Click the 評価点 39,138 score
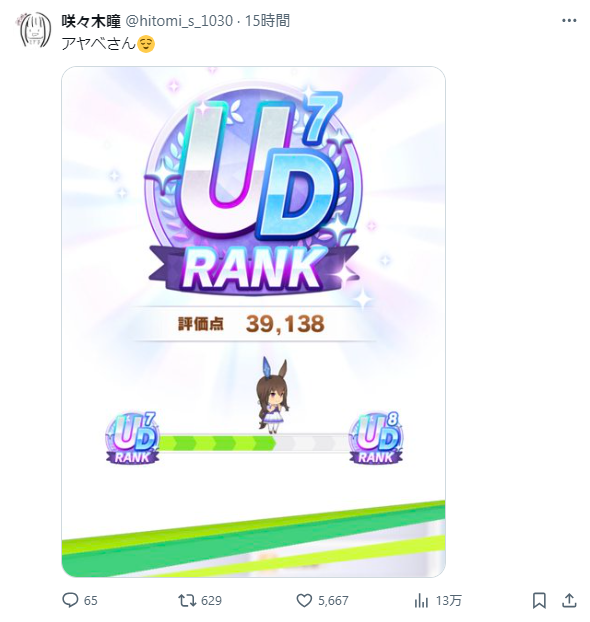This screenshot has height=622, width=590. coord(252,324)
